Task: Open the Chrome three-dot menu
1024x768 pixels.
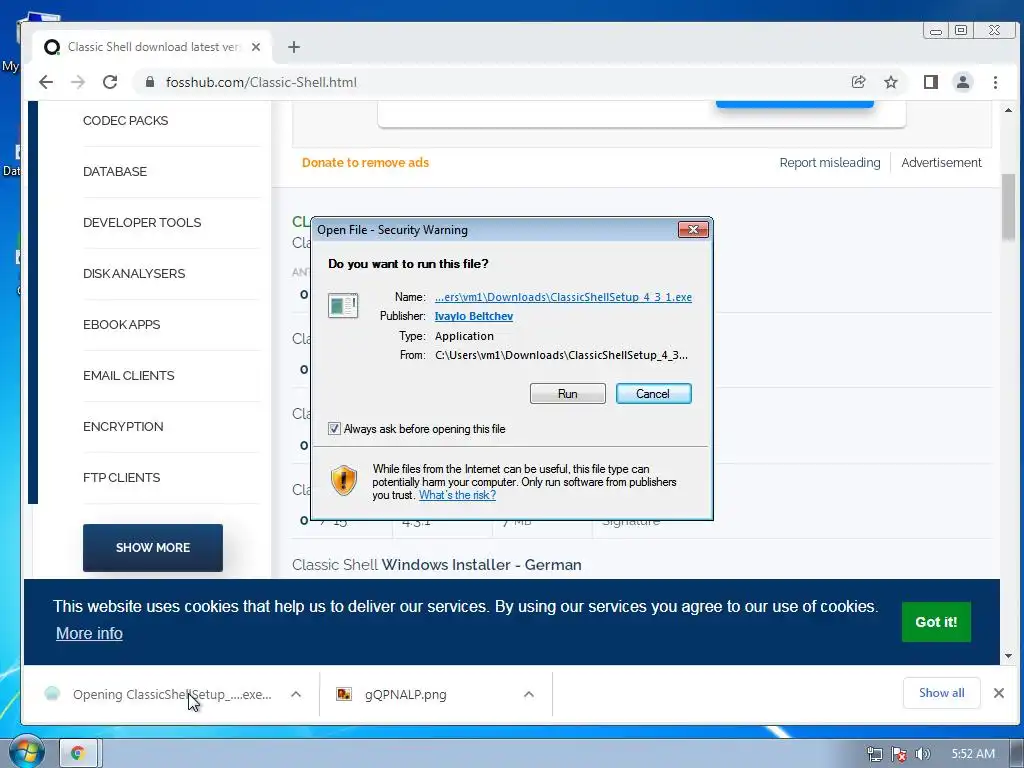Action: 995,82
